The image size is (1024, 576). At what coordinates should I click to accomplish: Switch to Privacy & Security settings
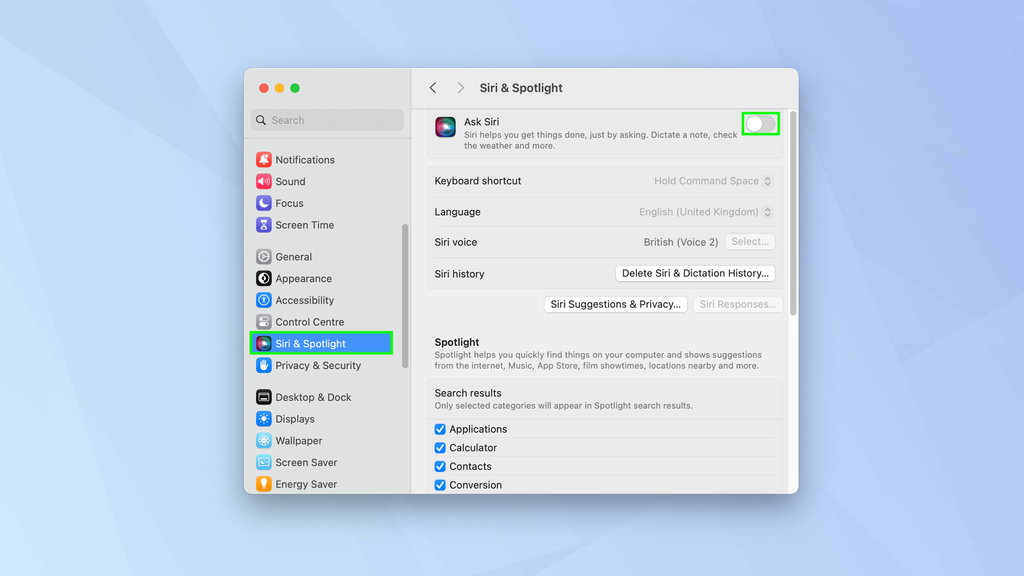263,365
